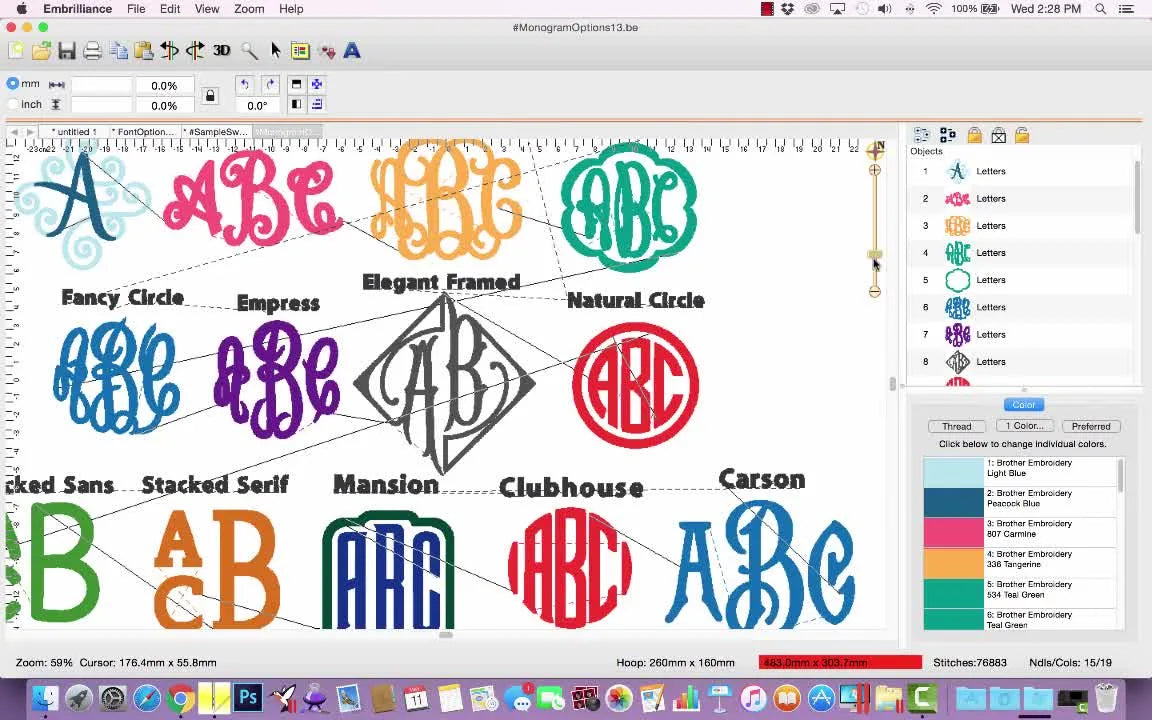1152x720 pixels.
Task: Select the Color panel tab
Action: pyautogui.click(x=1023, y=405)
